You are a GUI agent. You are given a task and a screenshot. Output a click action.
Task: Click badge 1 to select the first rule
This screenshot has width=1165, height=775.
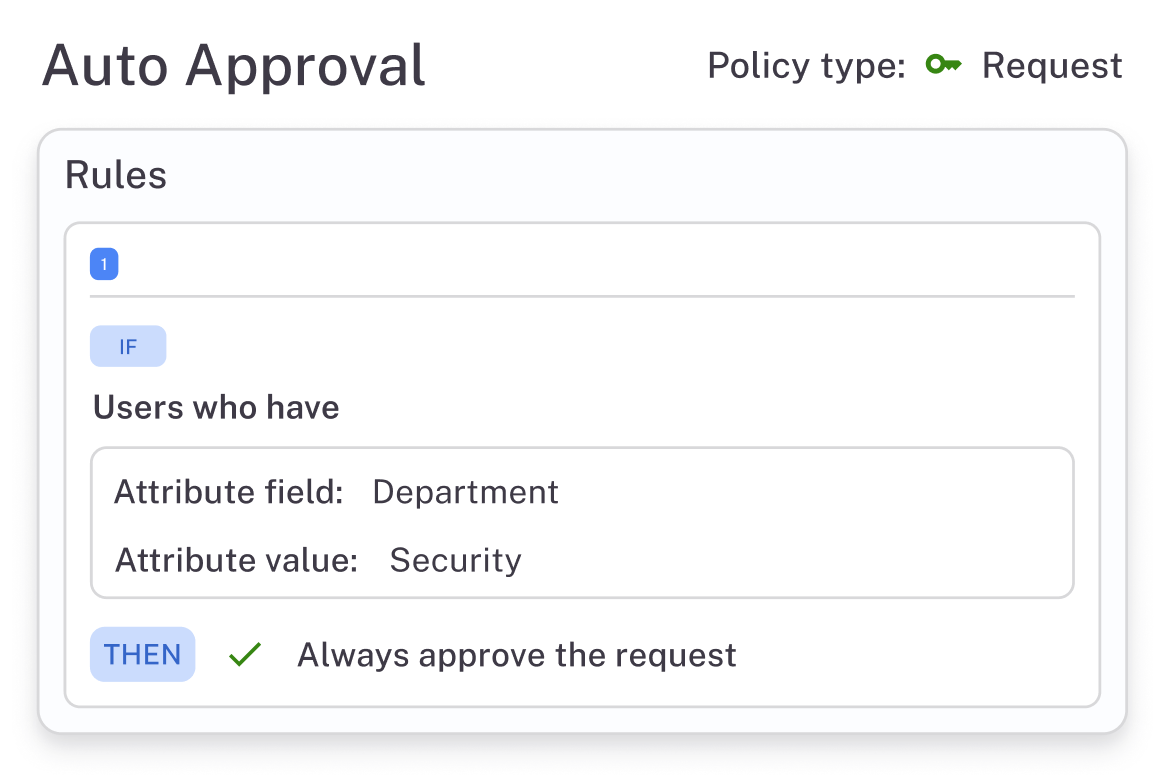coord(104,263)
